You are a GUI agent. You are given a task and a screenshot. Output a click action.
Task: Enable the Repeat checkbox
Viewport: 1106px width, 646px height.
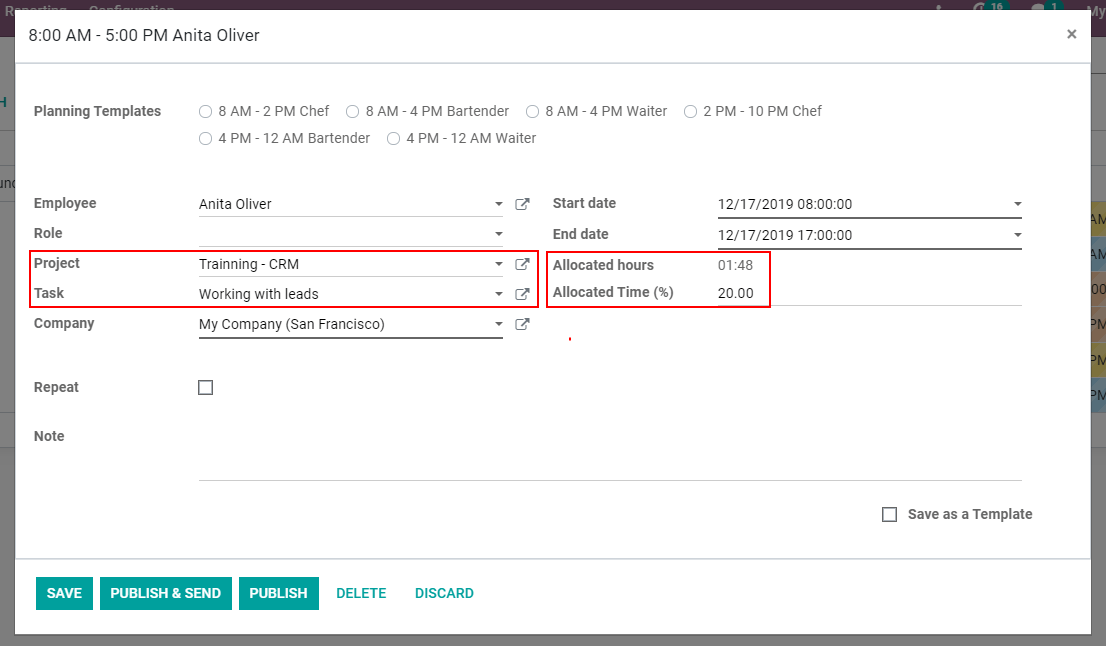[x=205, y=387]
